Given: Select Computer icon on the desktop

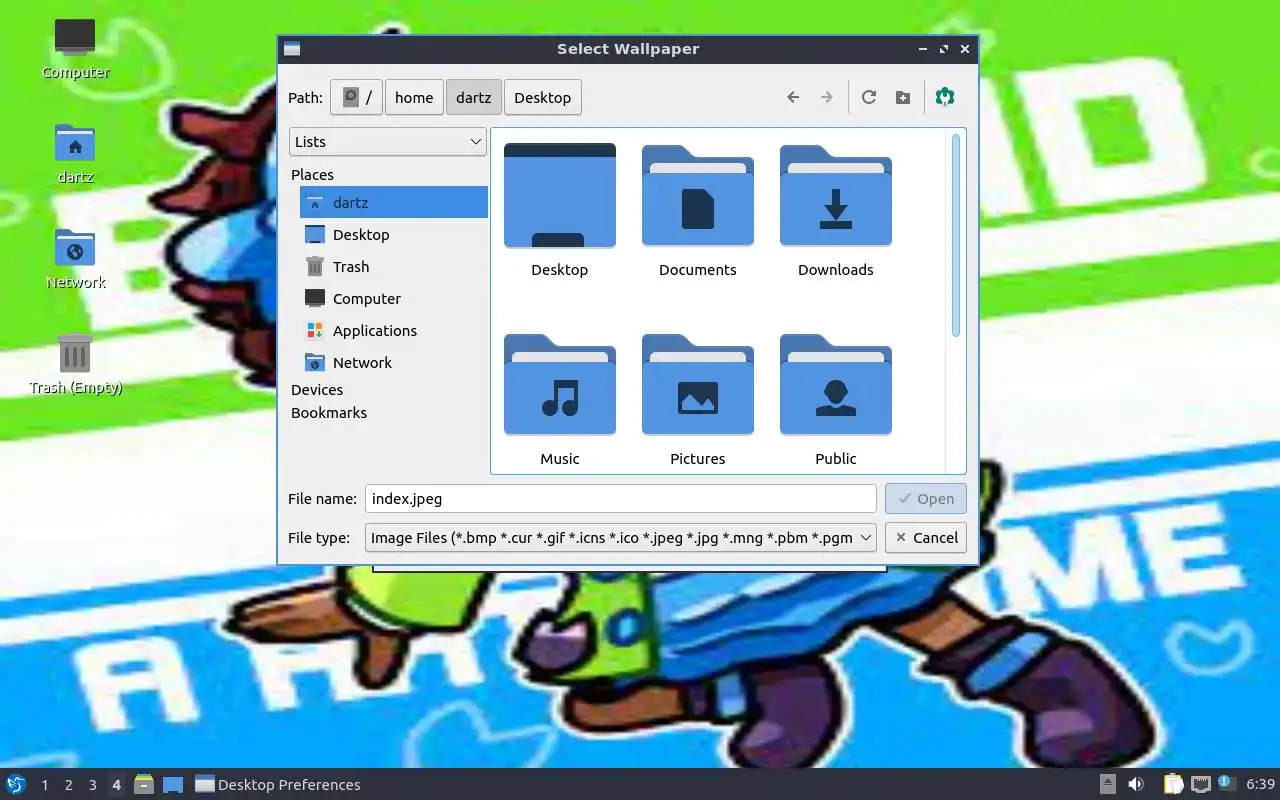Looking at the screenshot, I should [x=75, y=48].
